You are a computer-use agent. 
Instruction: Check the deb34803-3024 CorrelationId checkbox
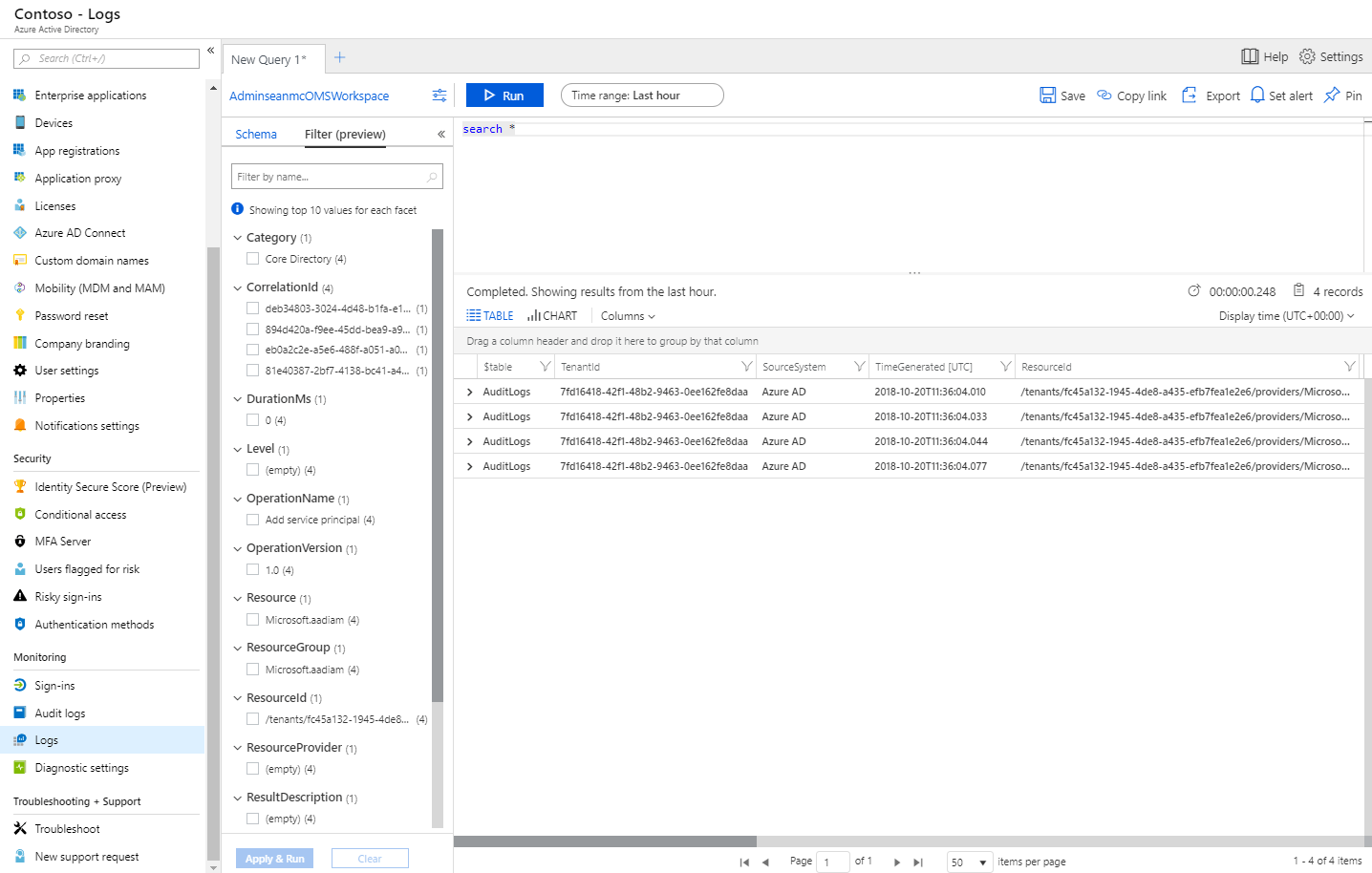point(253,309)
